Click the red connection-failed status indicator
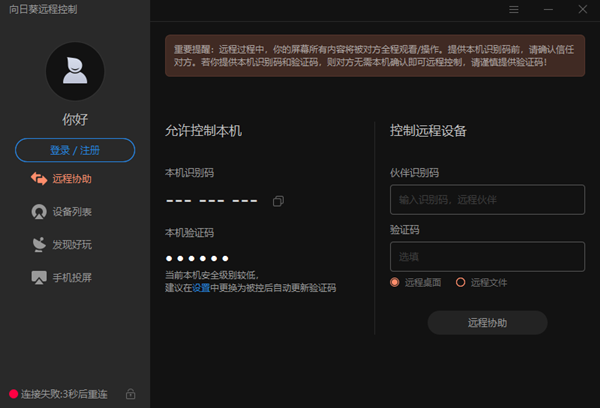This screenshot has height=408, width=600. click(x=13, y=394)
